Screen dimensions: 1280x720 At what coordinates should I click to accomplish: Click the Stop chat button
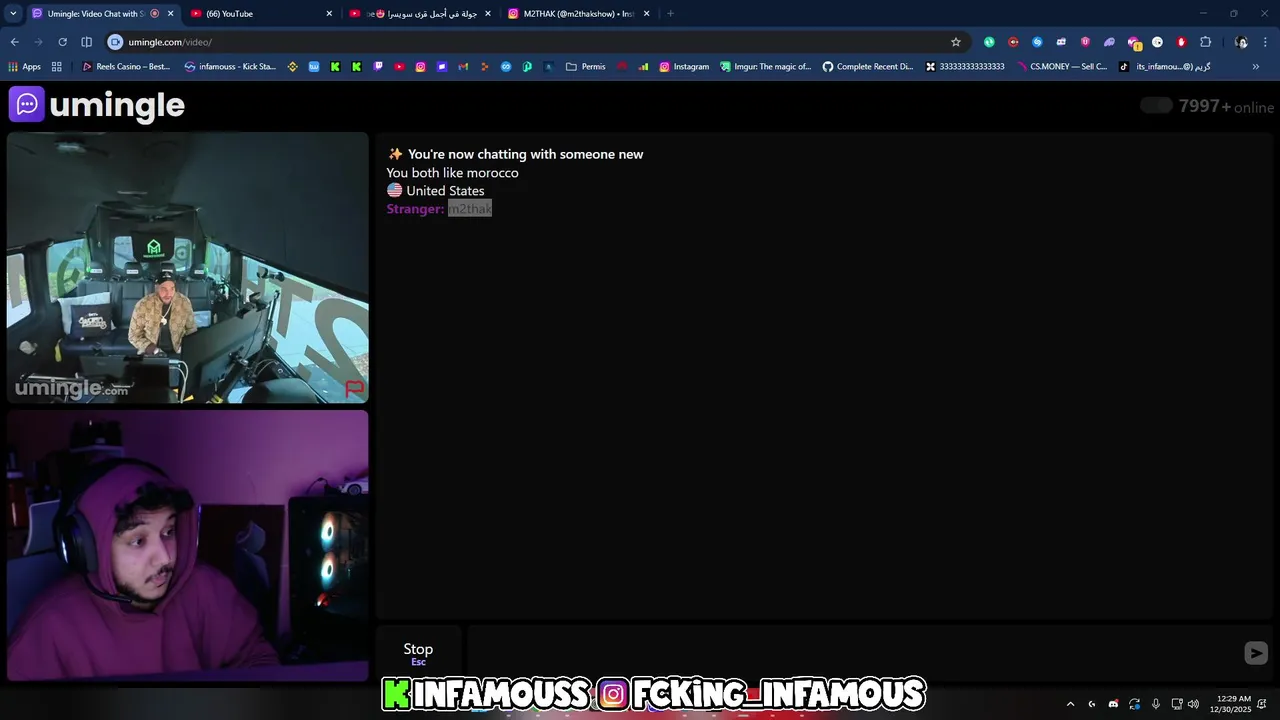point(418,653)
